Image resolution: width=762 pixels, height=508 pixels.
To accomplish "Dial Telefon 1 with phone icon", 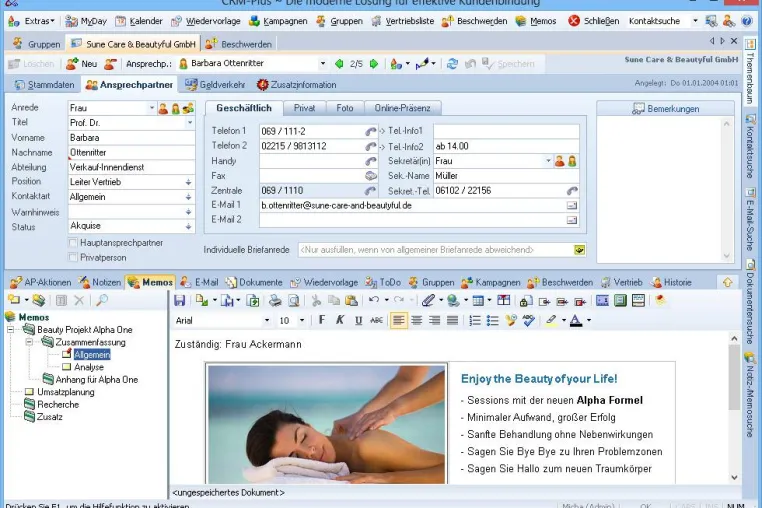I will (x=371, y=131).
